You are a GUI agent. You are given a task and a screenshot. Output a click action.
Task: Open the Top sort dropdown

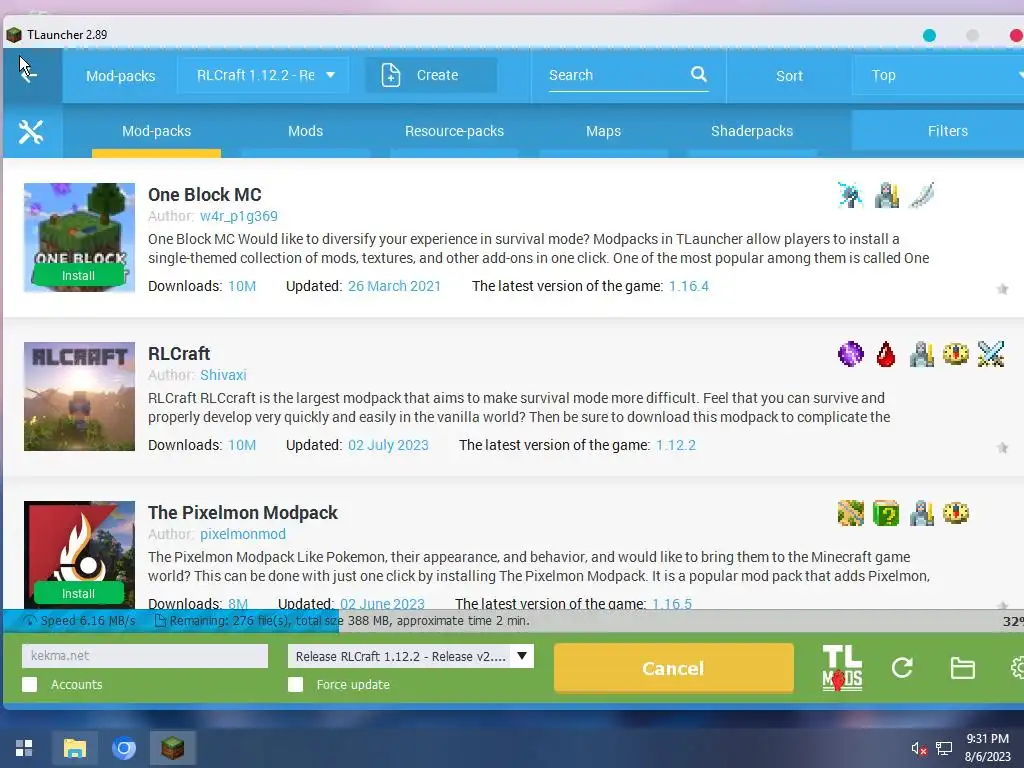click(939, 75)
